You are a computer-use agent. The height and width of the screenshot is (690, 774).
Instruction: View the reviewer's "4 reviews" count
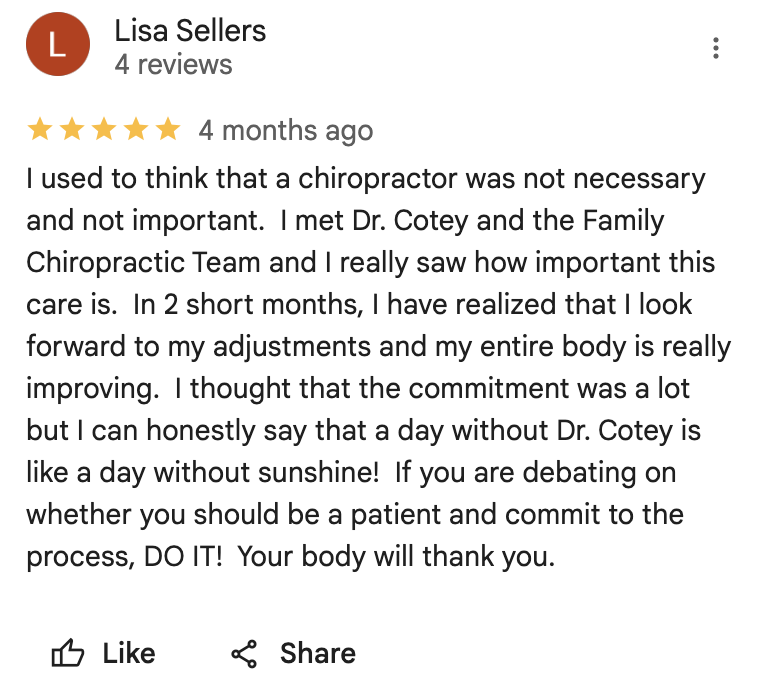pyautogui.click(x=173, y=65)
